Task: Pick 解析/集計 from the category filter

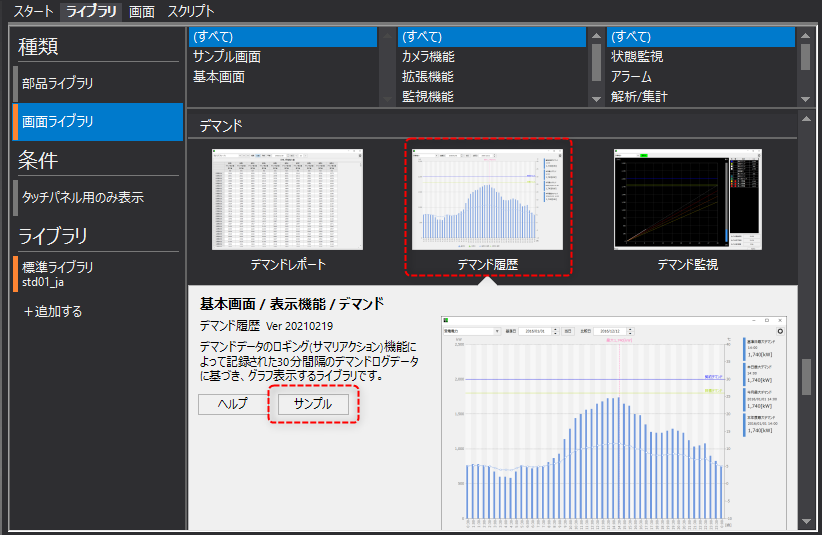Action: coord(639,97)
